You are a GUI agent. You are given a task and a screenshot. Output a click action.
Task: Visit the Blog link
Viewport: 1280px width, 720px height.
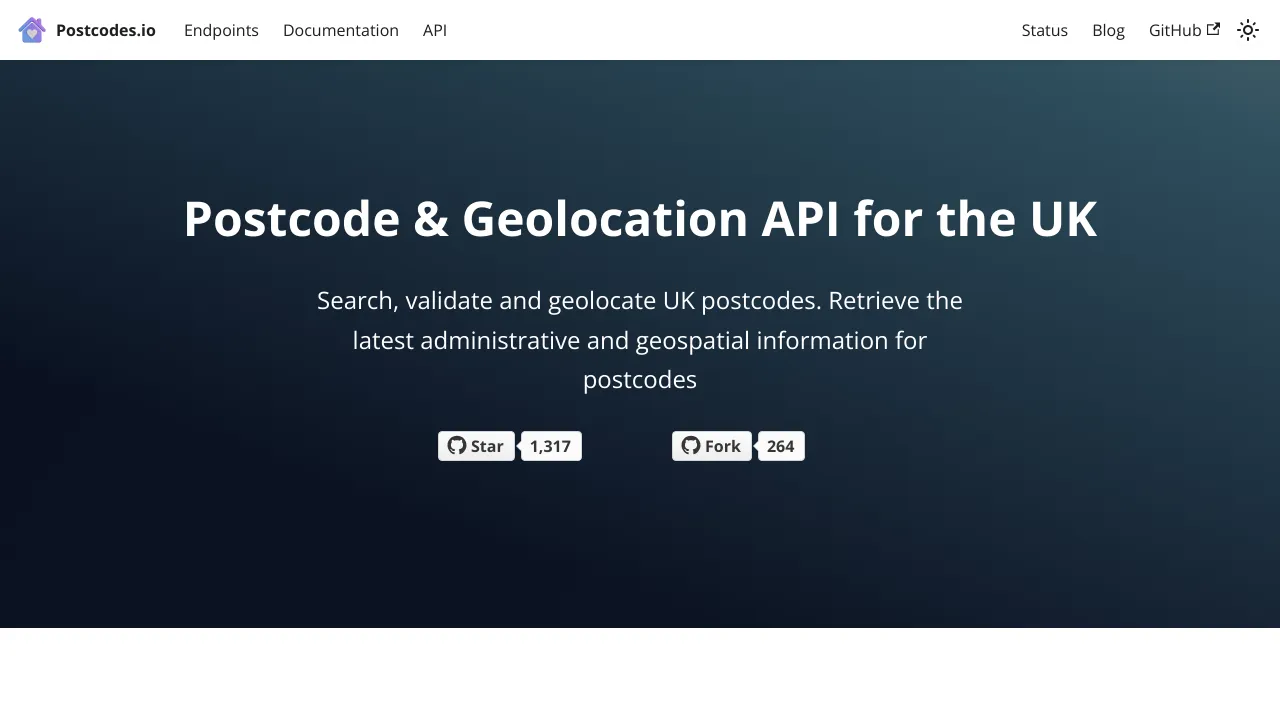click(1108, 30)
